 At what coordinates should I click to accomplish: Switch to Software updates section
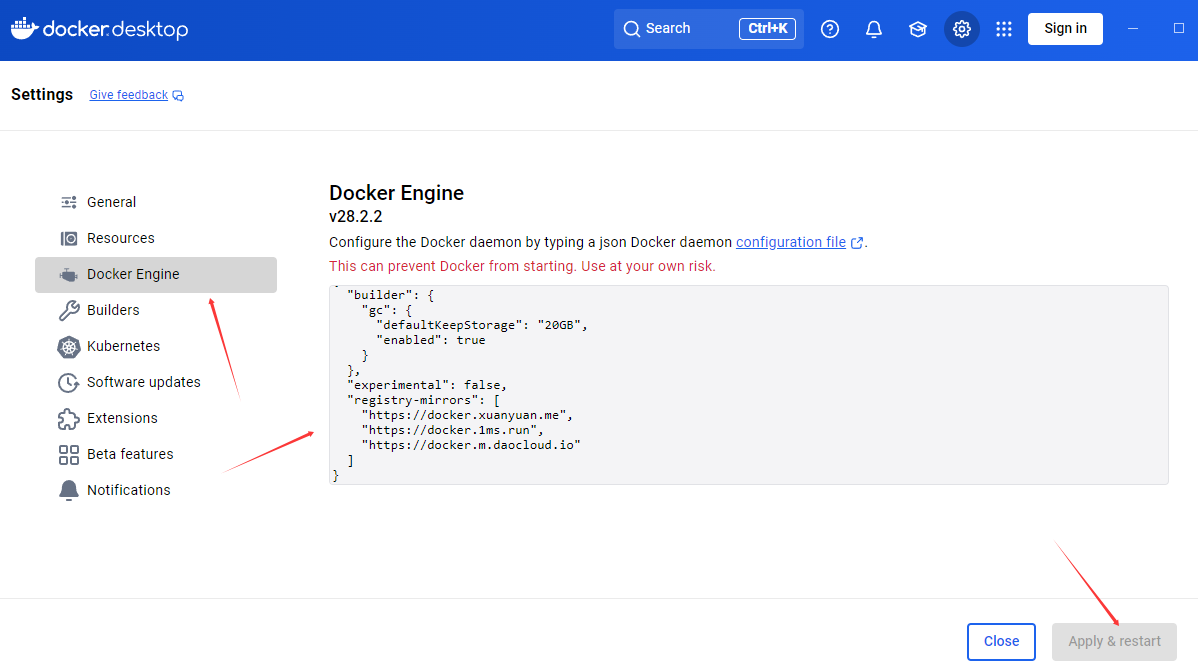coord(156,382)
